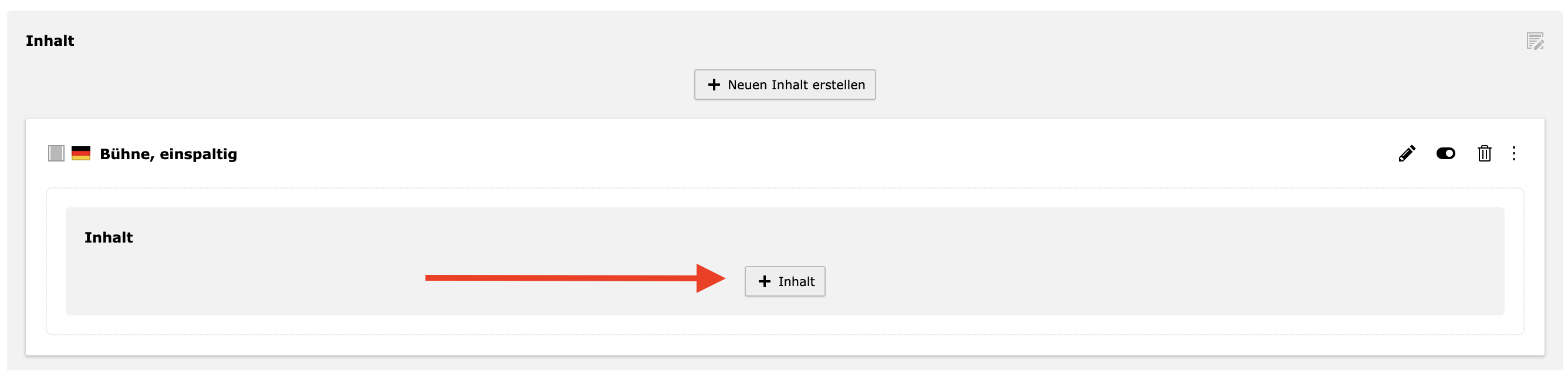Click the Neuen Inhalt erstellen button
This screenshot has height=370, width=1568.
[x=785, y=85]
